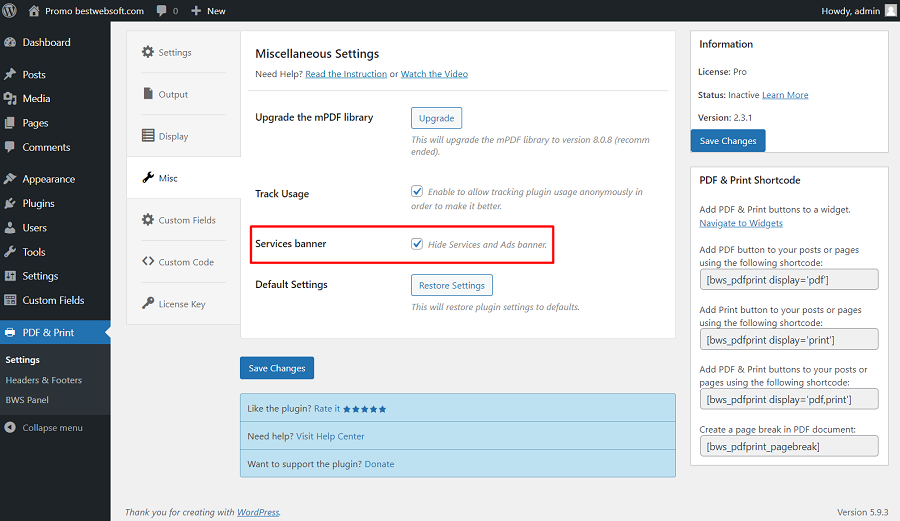Click the Howdy, admin account text
Image resolution: width=900 pixels, height=521 pixels.
(851, 11)
